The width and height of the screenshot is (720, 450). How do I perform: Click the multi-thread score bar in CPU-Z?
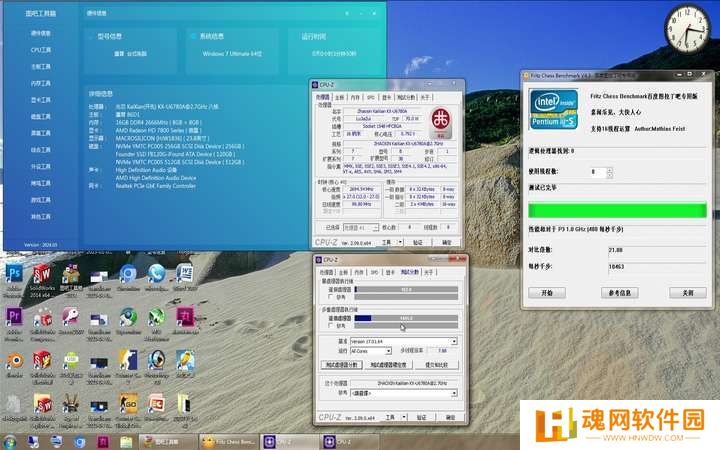(406, 318)
